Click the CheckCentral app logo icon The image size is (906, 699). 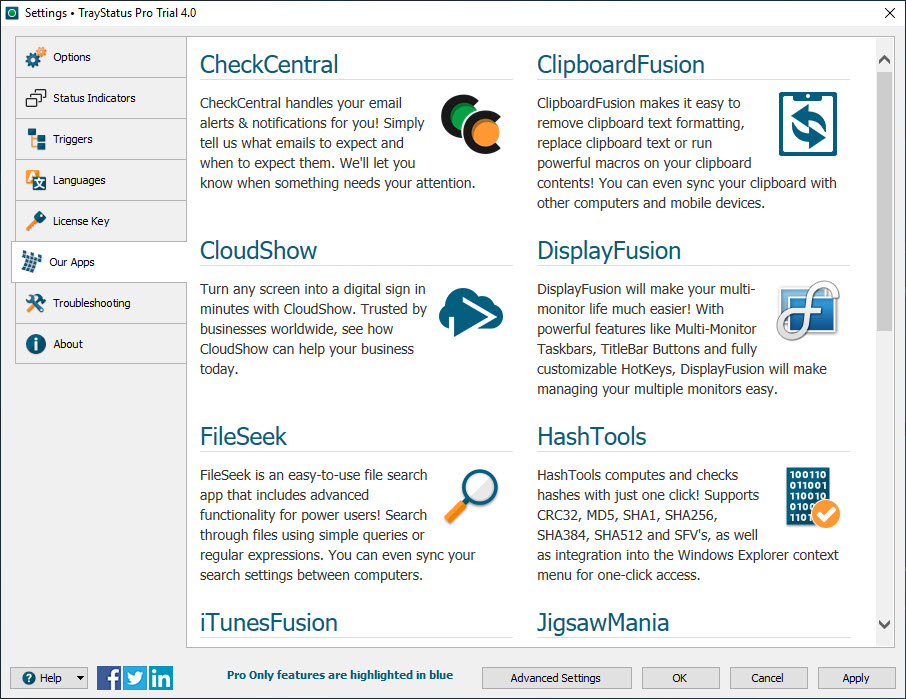point(471,124)
